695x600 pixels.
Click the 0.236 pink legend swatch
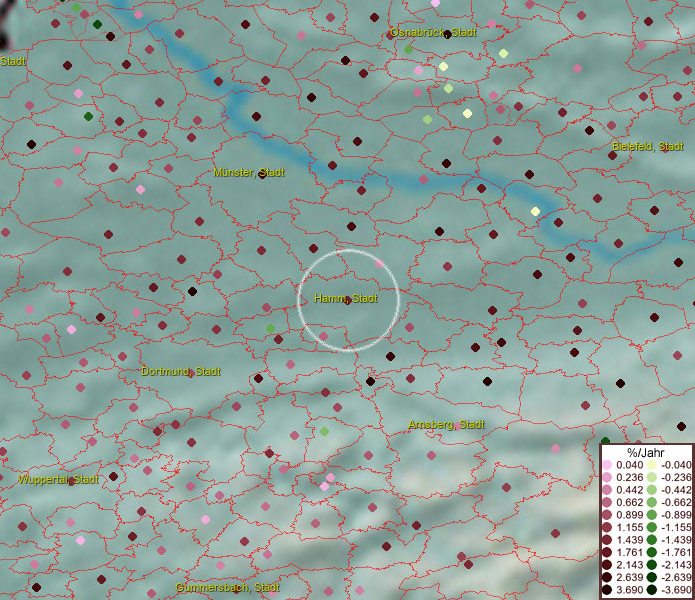(x=607, y=477)
